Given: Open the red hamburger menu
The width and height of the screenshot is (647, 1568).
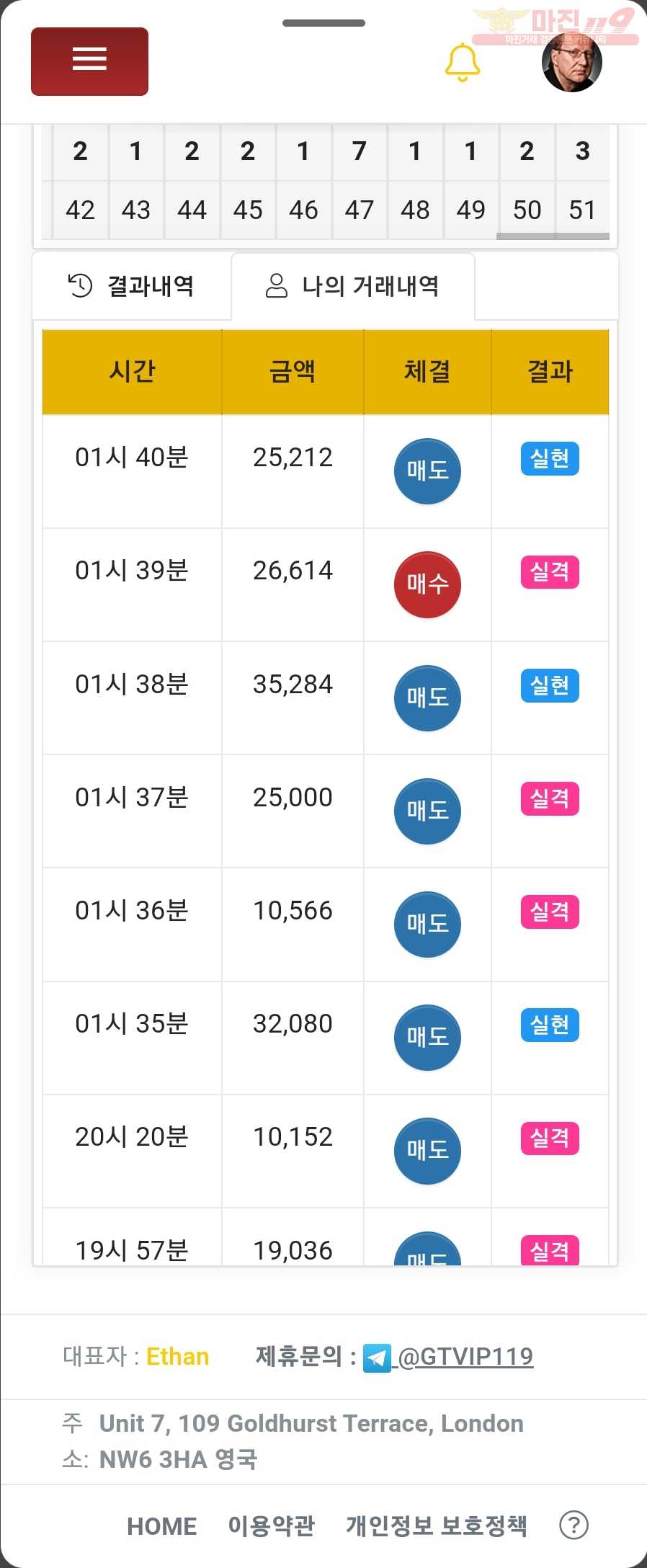Looking at the screenshot, I should tap(89, 61).
